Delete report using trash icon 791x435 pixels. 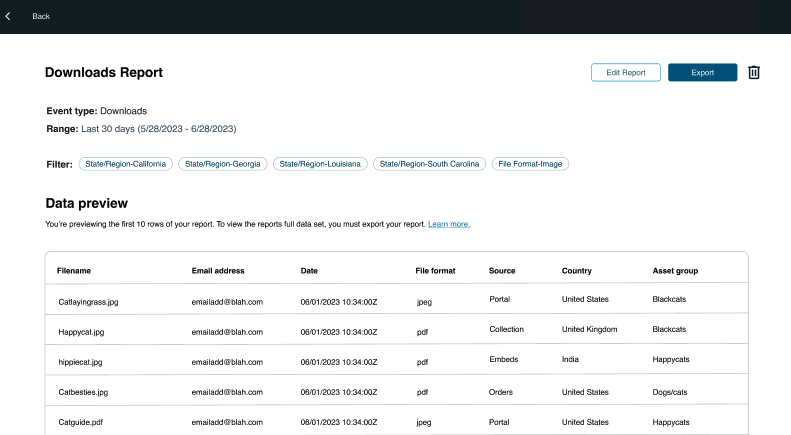coord(754,72)
